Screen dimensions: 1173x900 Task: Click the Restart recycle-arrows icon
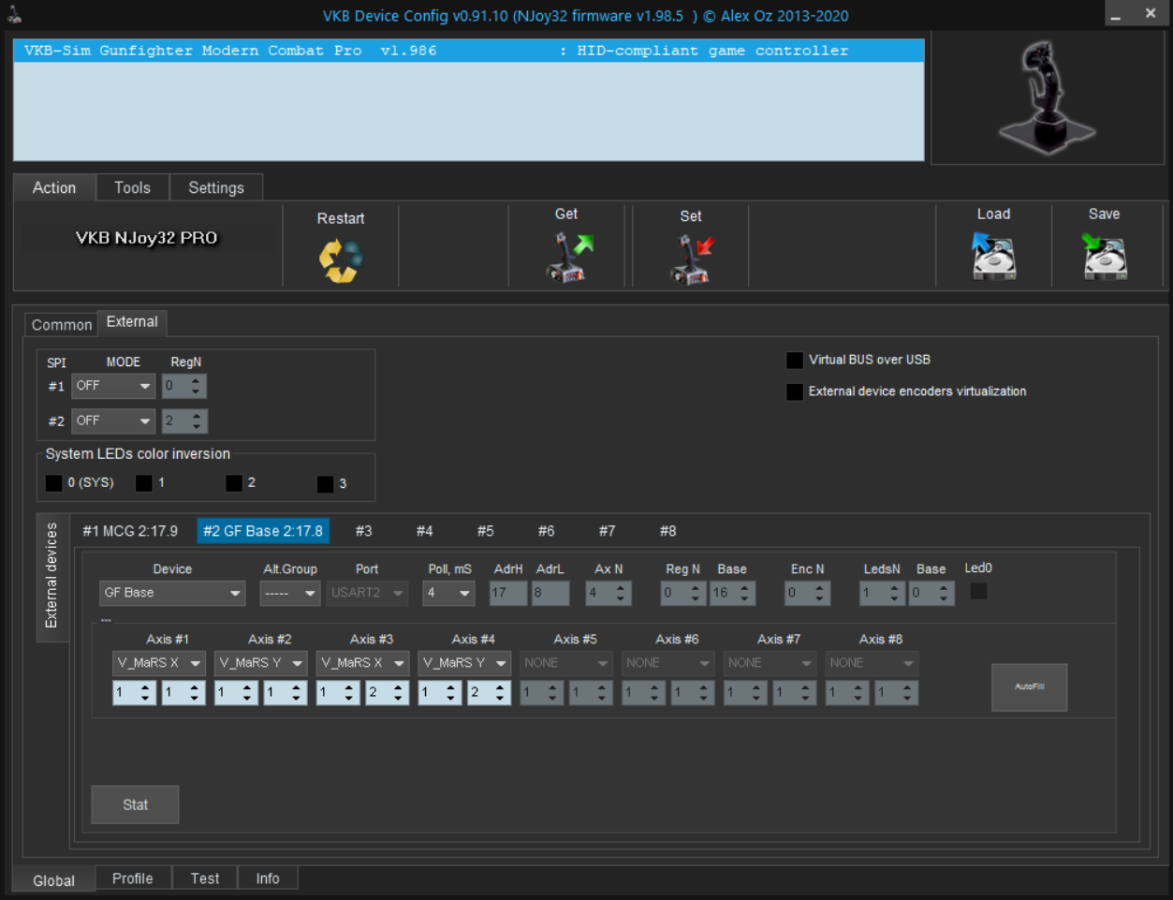340,261
